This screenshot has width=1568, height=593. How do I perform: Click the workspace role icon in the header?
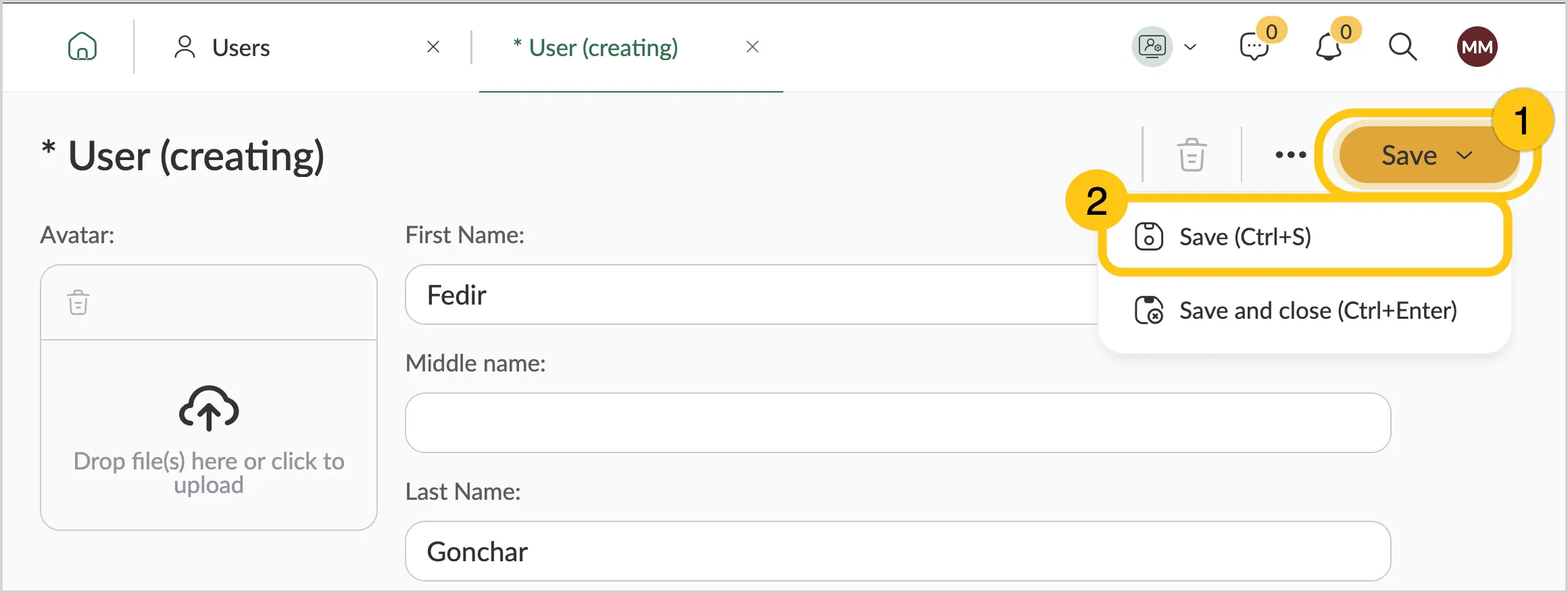(1152, 47)
